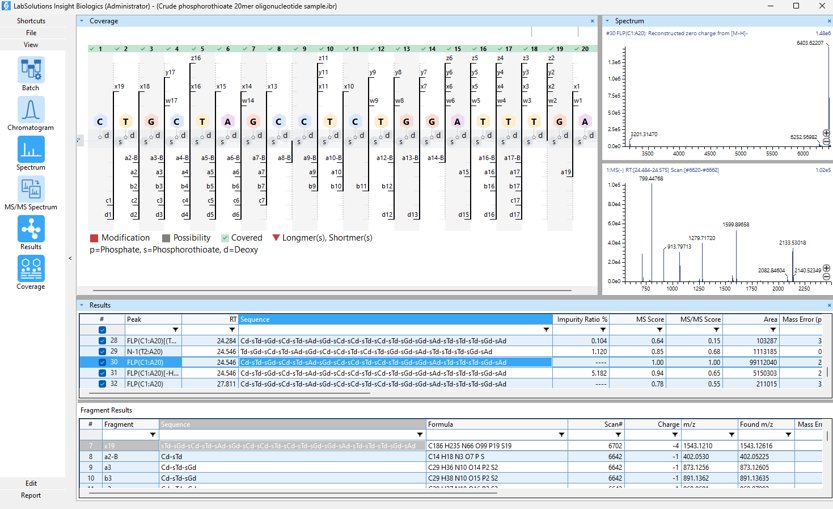Uncheck result row 32 checkbox

103,384
